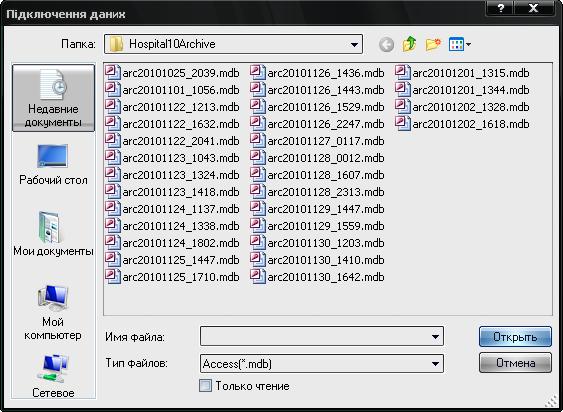
Task: Go up one folder level icon
Action: pos(409,44)
